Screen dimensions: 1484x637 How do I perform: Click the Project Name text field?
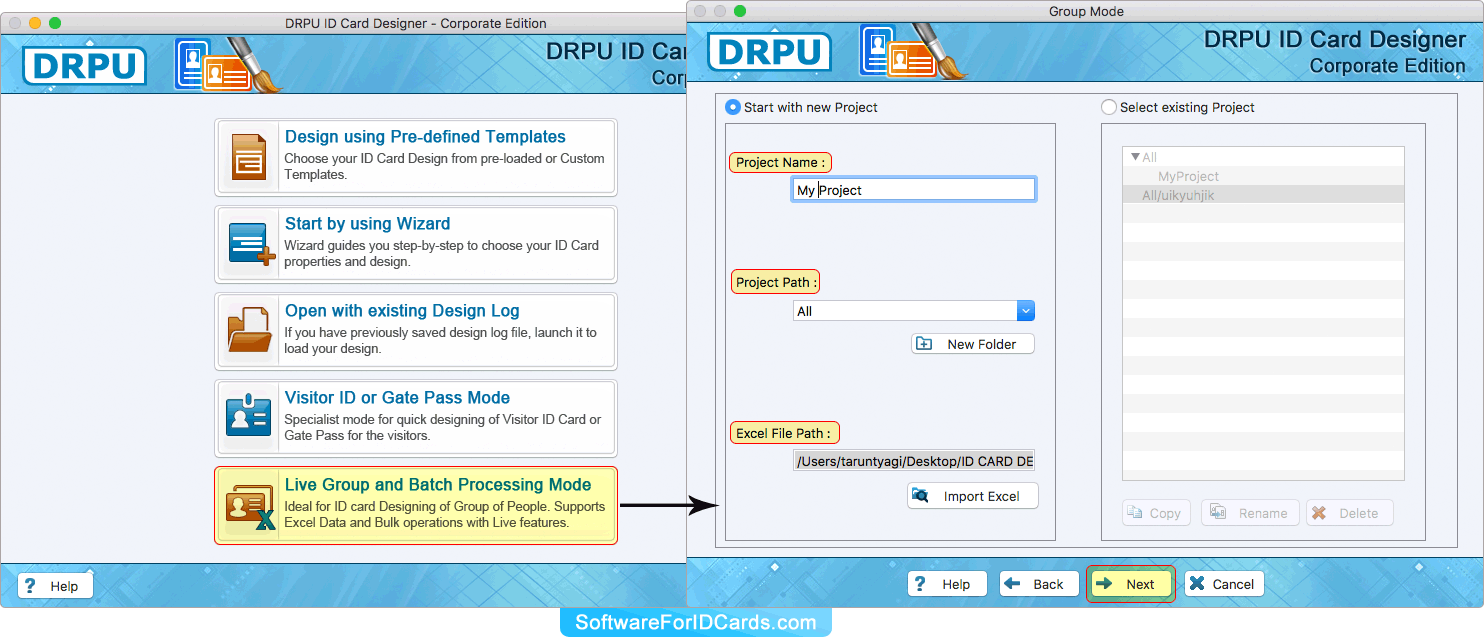point(914,189)
